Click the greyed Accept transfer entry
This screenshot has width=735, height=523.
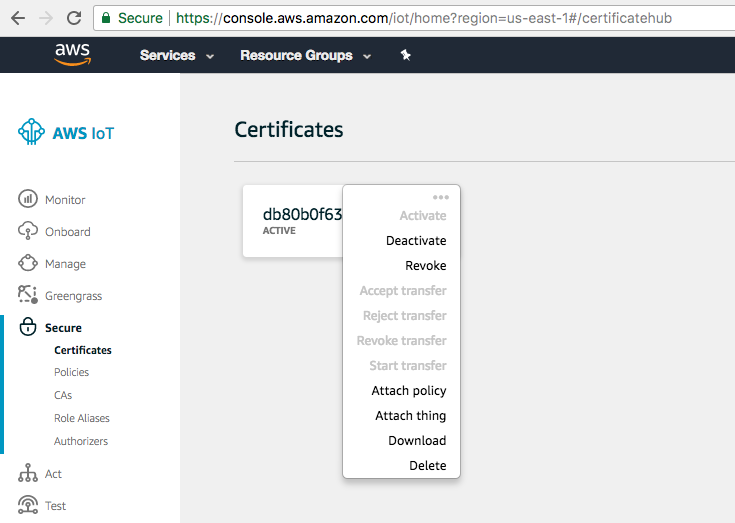tap(403, 291)
